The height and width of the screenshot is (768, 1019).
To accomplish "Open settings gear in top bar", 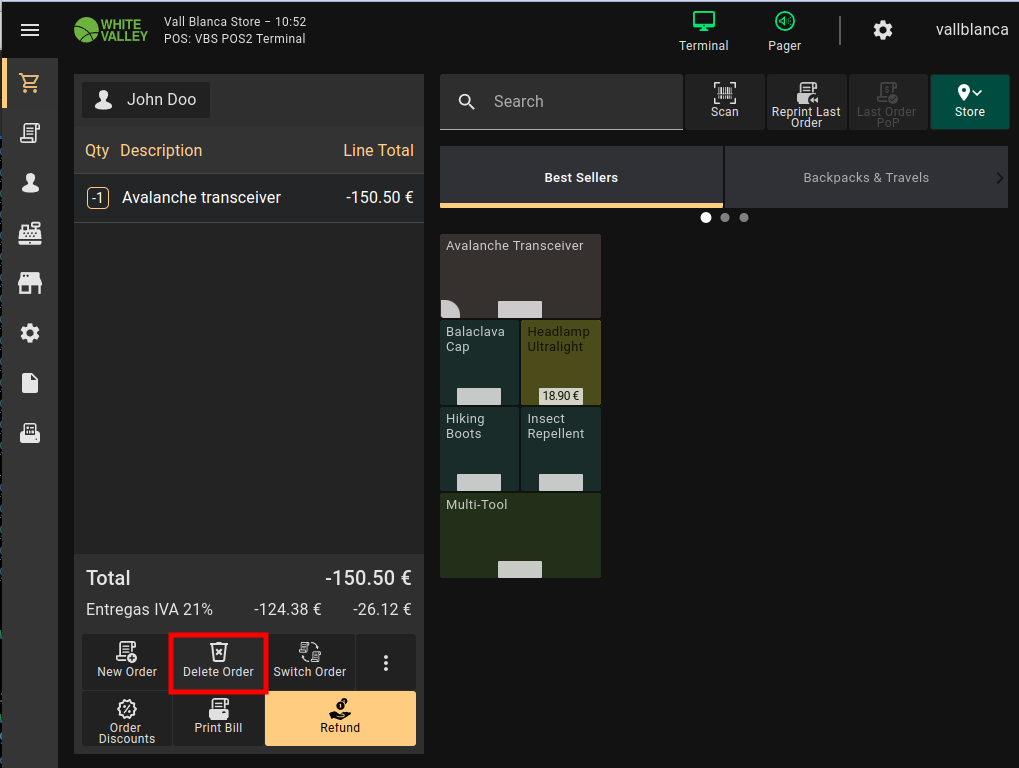I will [882, 30].
